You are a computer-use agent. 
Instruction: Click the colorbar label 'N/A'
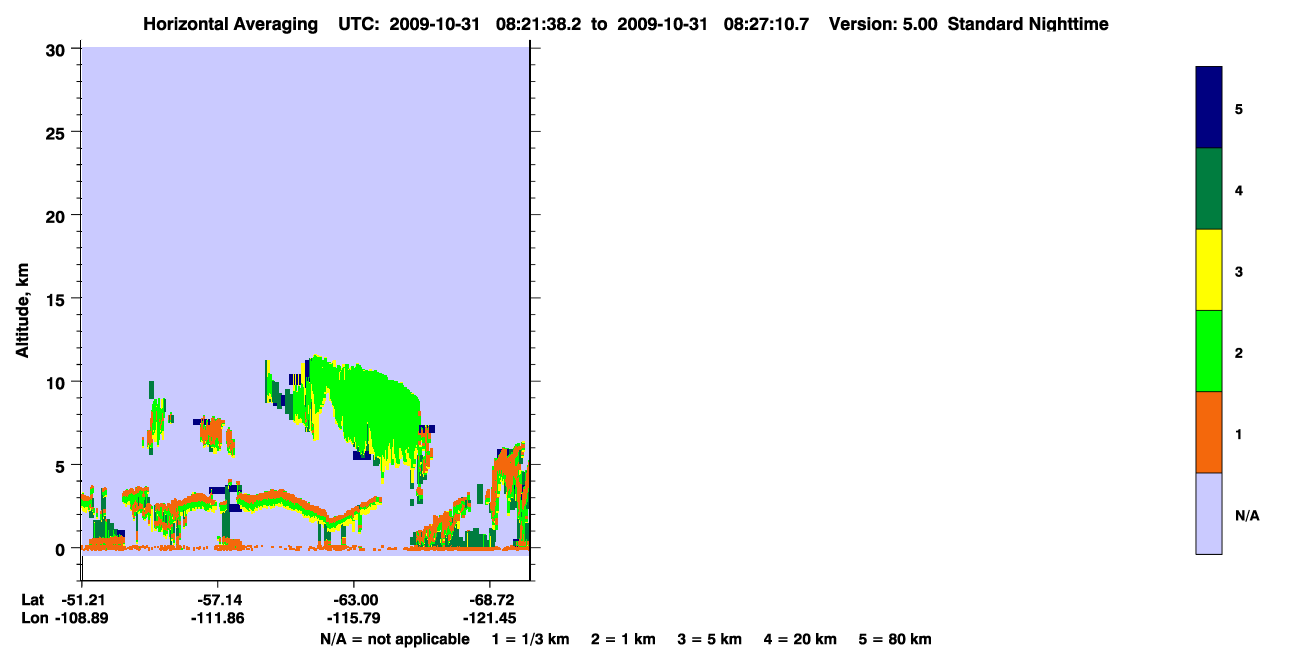tap(1247, 516)
